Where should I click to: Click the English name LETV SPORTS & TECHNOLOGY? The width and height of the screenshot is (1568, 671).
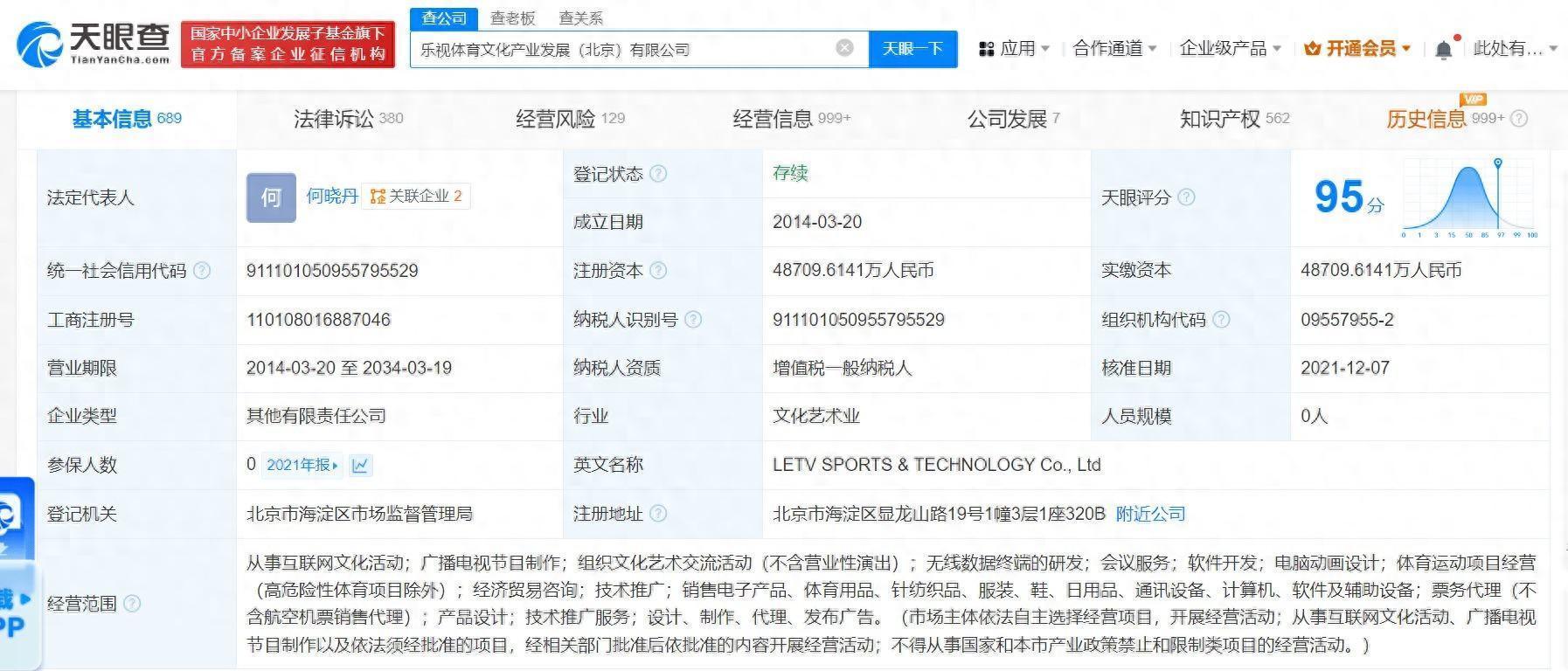(936, 465)
